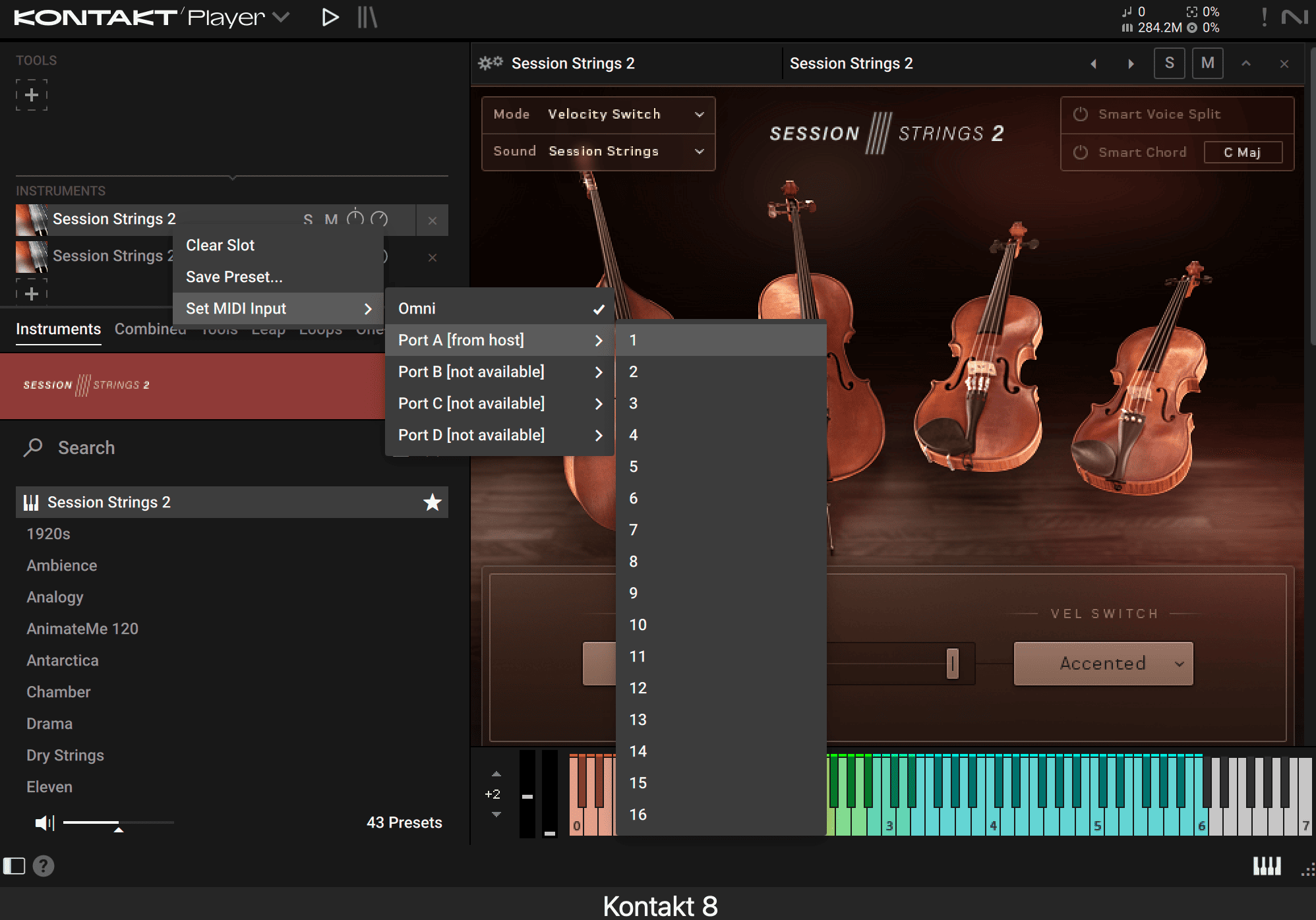The height and width of the screenshot is (920, 1316).
Task: Toggle the on-screen keyboard icon
Action: [x=1267, y=866]
